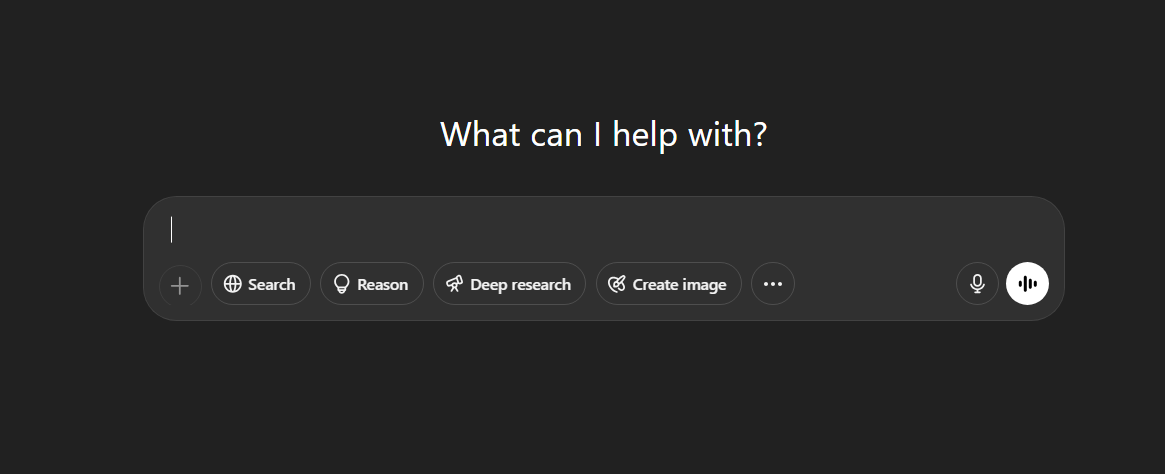Click the telescope icon beside Deep research

pyautogui.click(x=454, y=284)
